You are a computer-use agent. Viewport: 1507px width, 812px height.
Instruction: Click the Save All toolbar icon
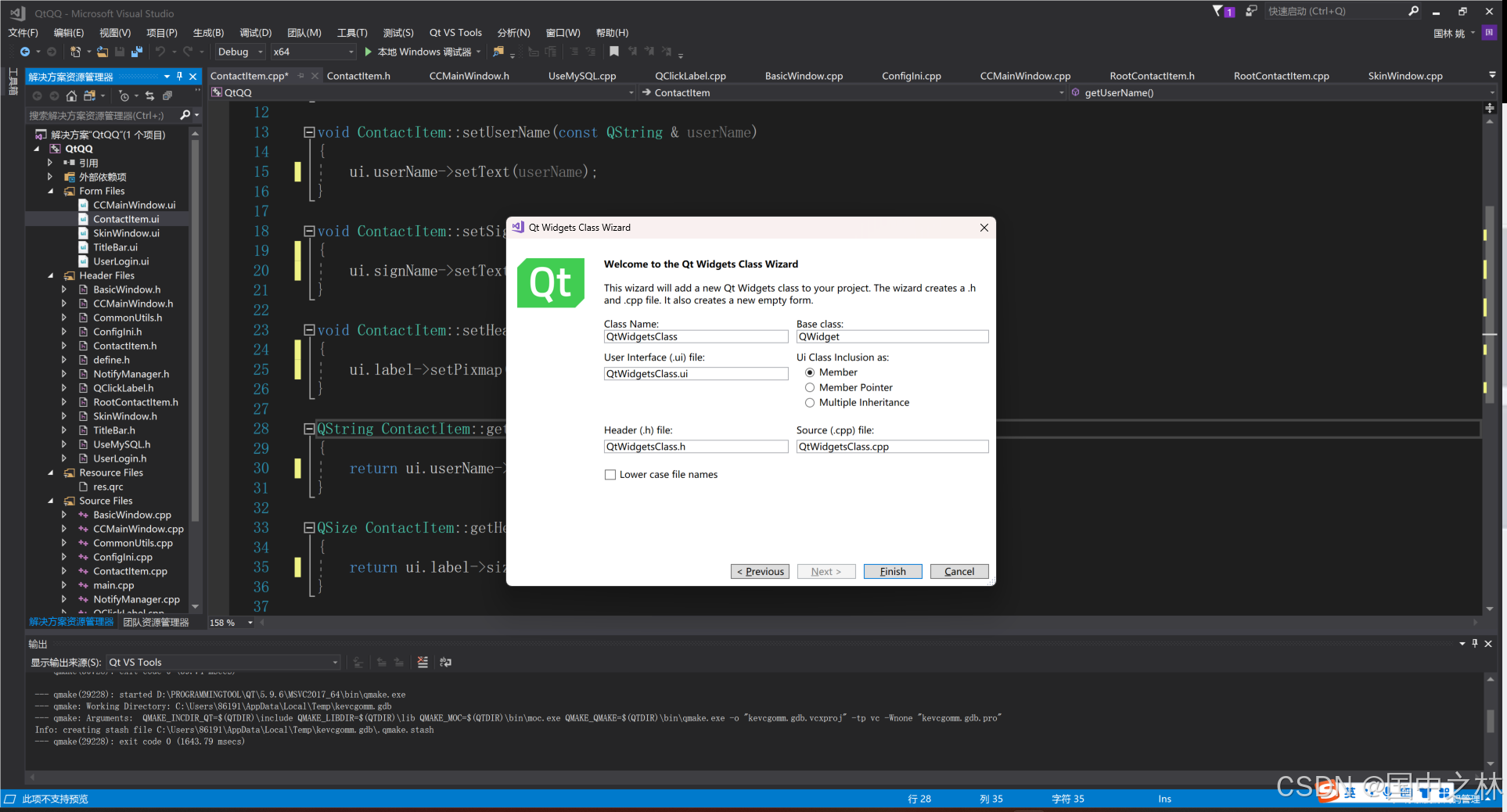pos(137,52)
